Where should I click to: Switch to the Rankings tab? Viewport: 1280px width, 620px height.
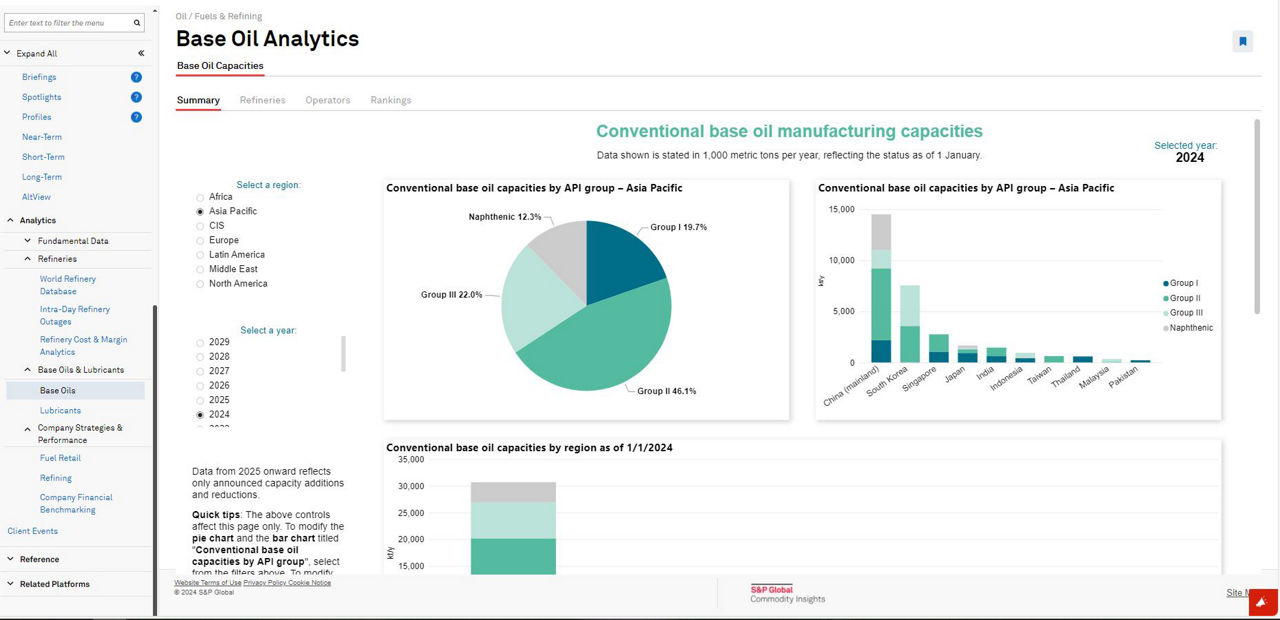(x=391, y=100)
